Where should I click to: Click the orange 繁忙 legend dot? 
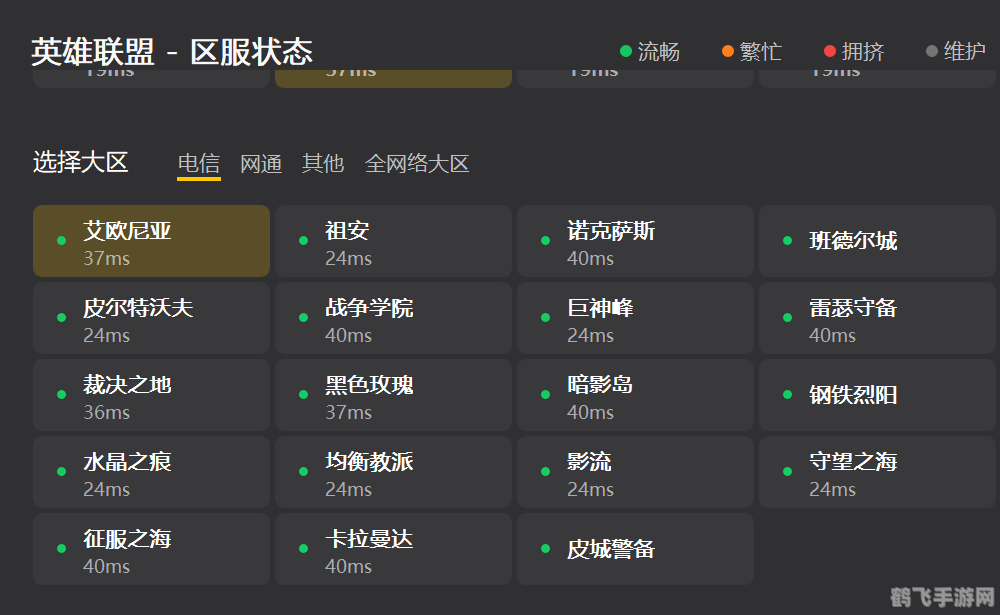click(x=726, y=50)
